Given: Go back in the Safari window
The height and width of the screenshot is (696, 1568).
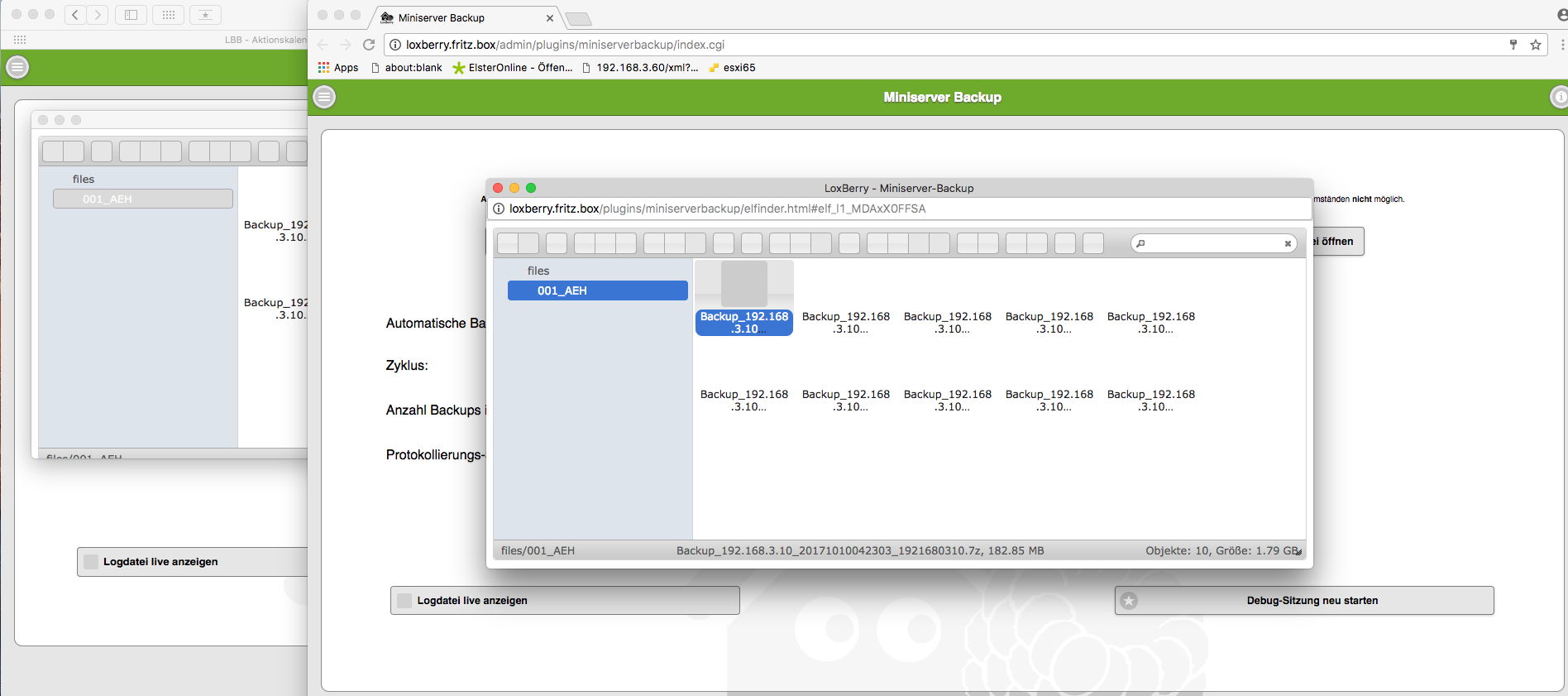Looking at the screenshot, I should click(75, 15).
